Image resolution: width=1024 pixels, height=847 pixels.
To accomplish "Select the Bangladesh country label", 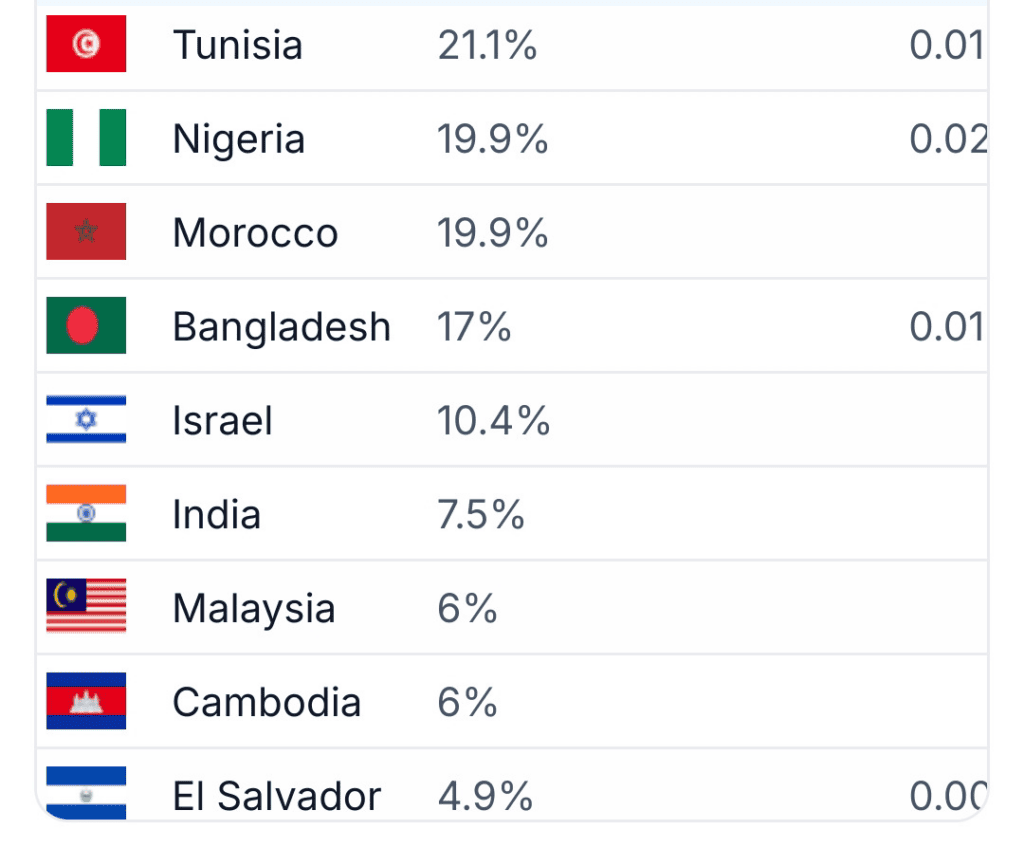I will click(x=282, y=327).
